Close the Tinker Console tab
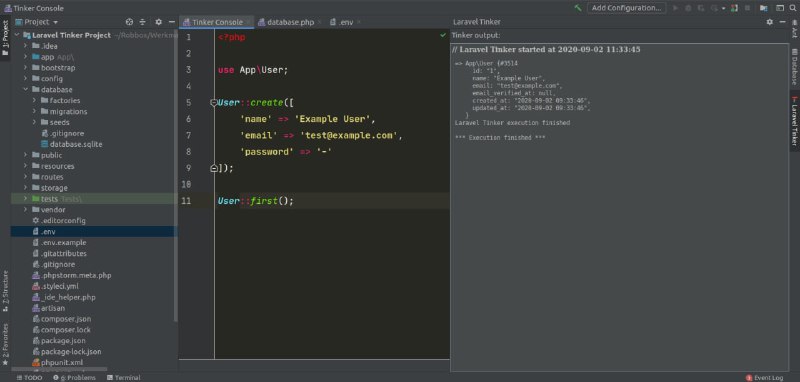Screen dimensions: 800x382 pyautogui.click(x=248, y=22)
